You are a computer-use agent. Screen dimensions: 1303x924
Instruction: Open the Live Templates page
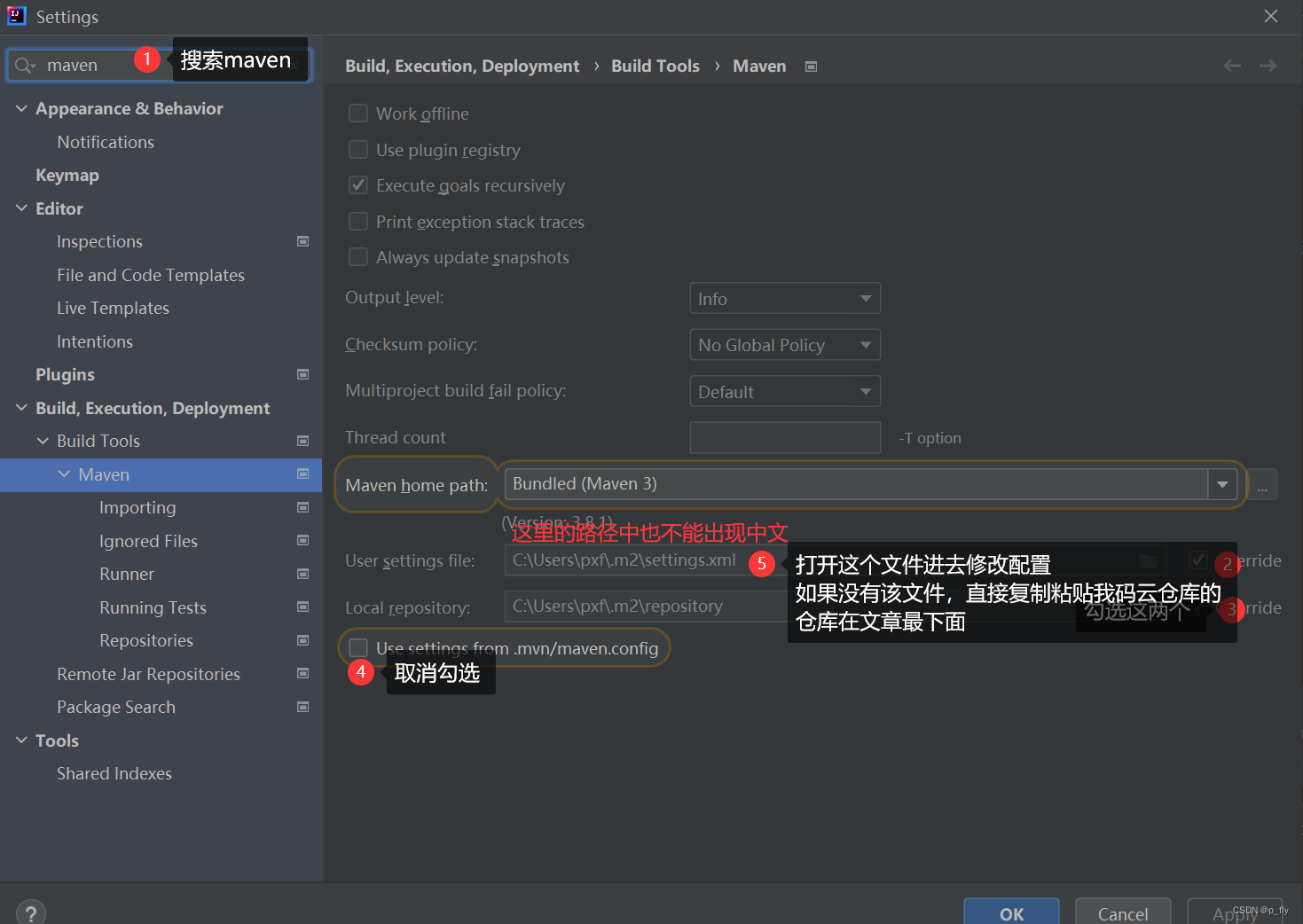pyautogui.click(x=113, y=308)
